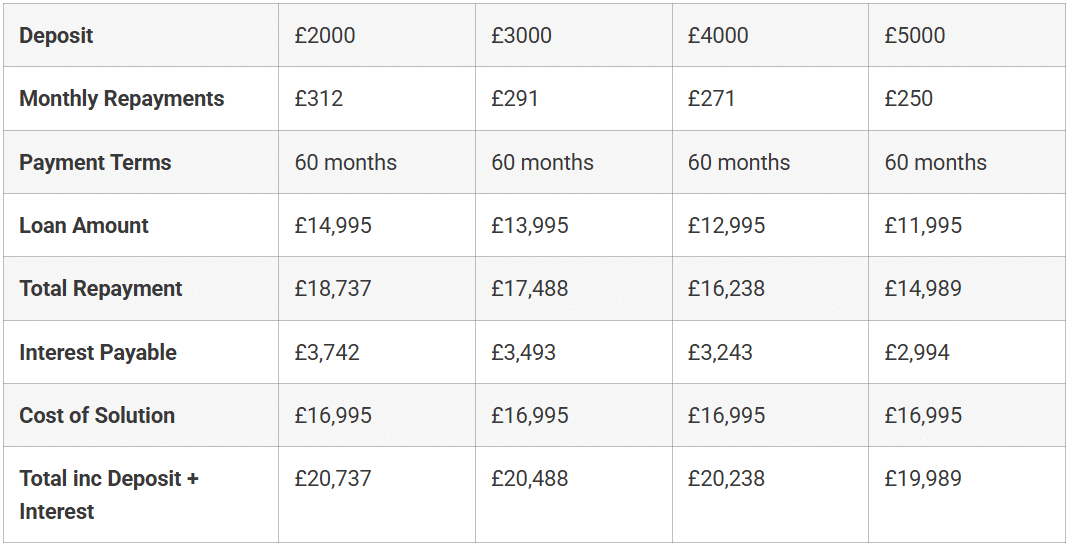Viewport: 1070px width, 546px height.
Task: Select the Payment Terms row label
Action: coord(95,162)
